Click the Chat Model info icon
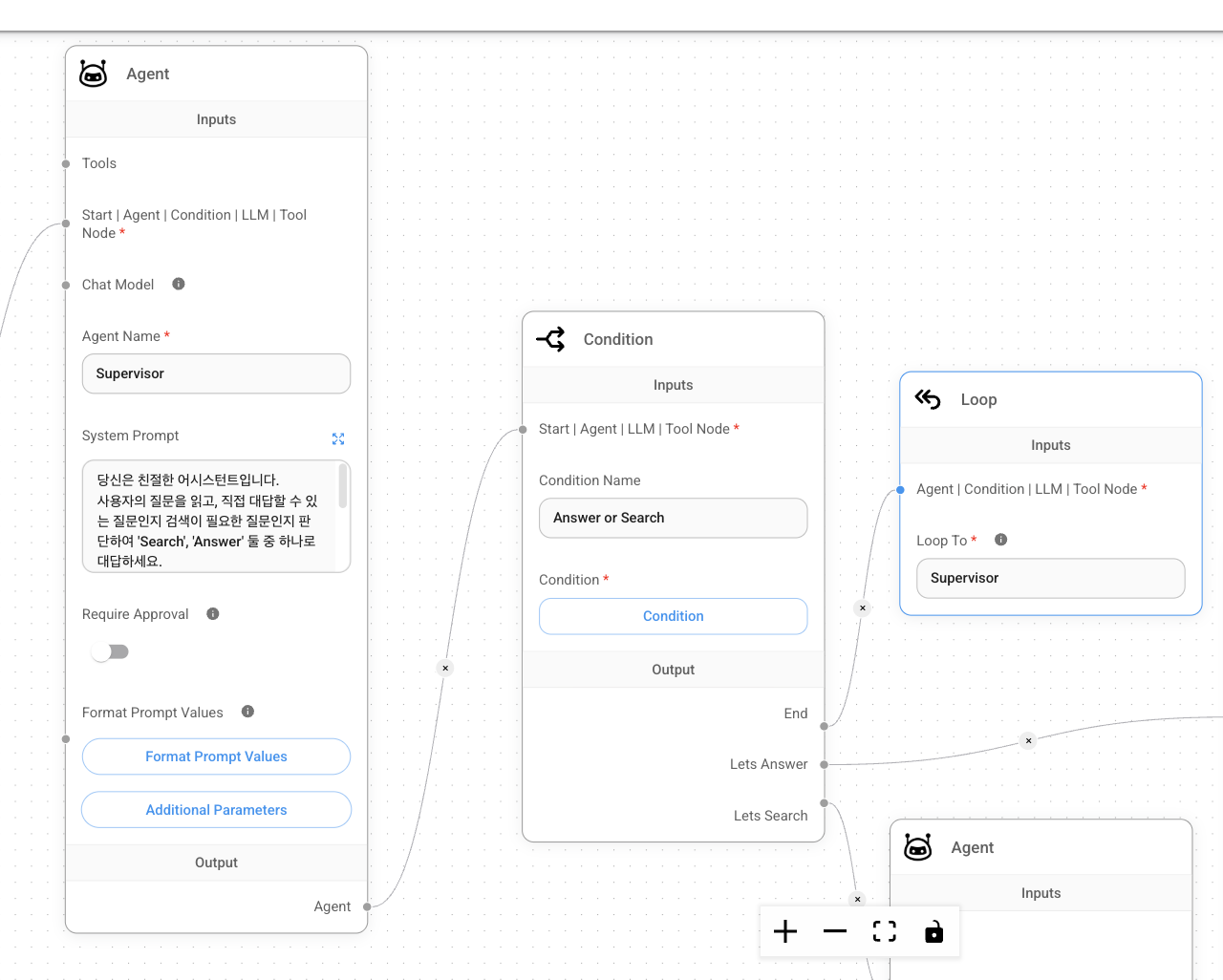The height and width of the screenshot is (980, 1223). 179,284
